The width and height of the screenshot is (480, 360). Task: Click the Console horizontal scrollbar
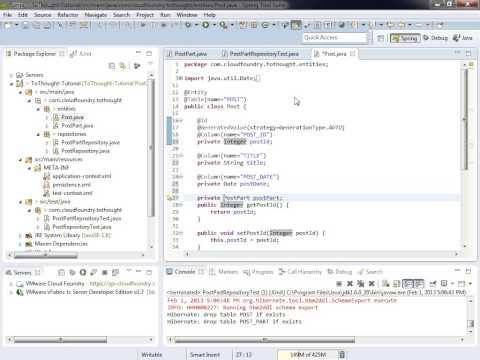point(265,340)
